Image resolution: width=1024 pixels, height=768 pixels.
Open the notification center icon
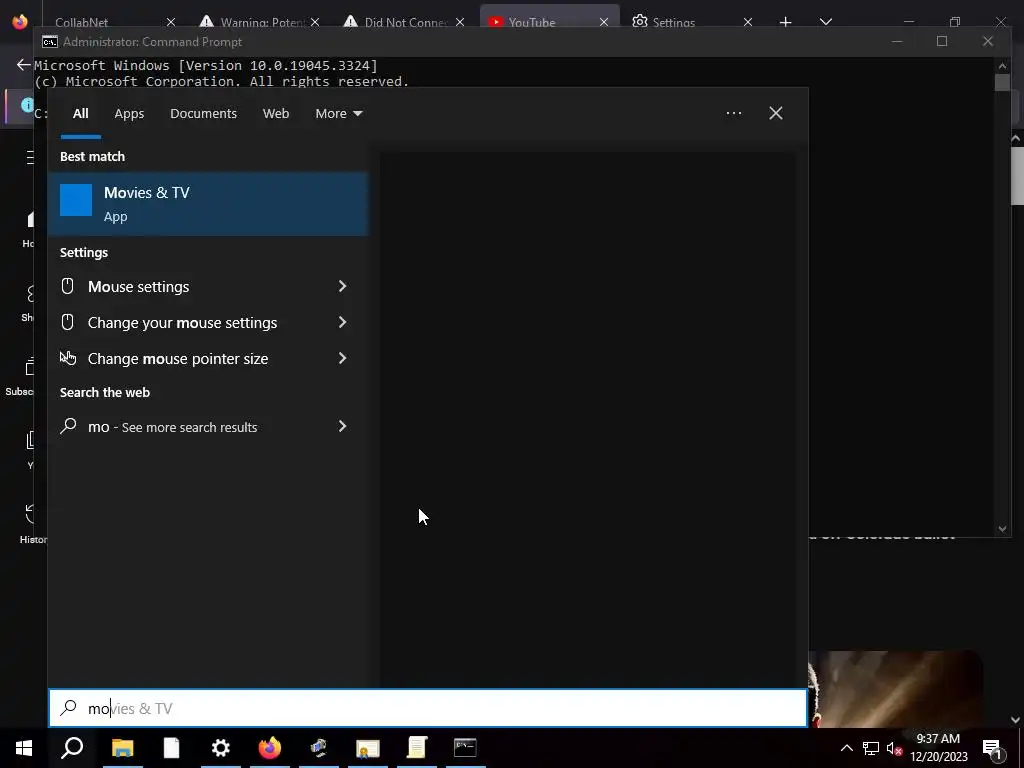[x=992, y=748]
